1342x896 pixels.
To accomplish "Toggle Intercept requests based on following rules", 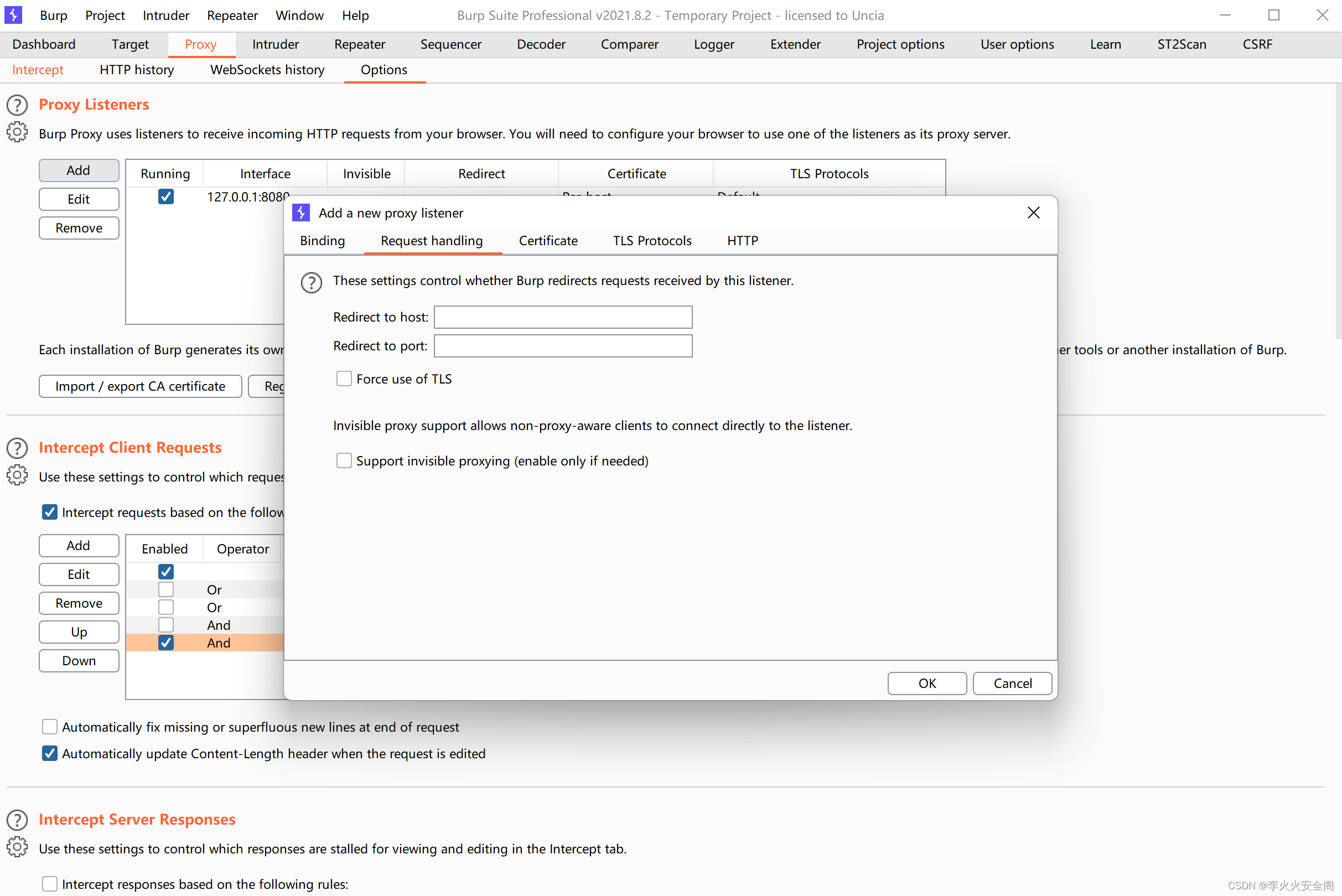I will pyautogui.click(x=50, y=512).
